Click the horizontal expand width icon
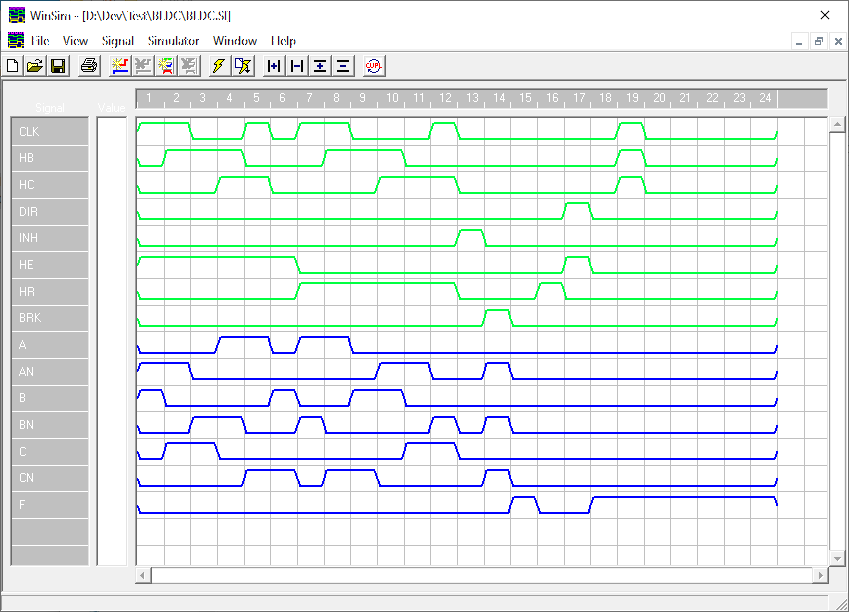This screenshot has width=849, height=612. 273,66
